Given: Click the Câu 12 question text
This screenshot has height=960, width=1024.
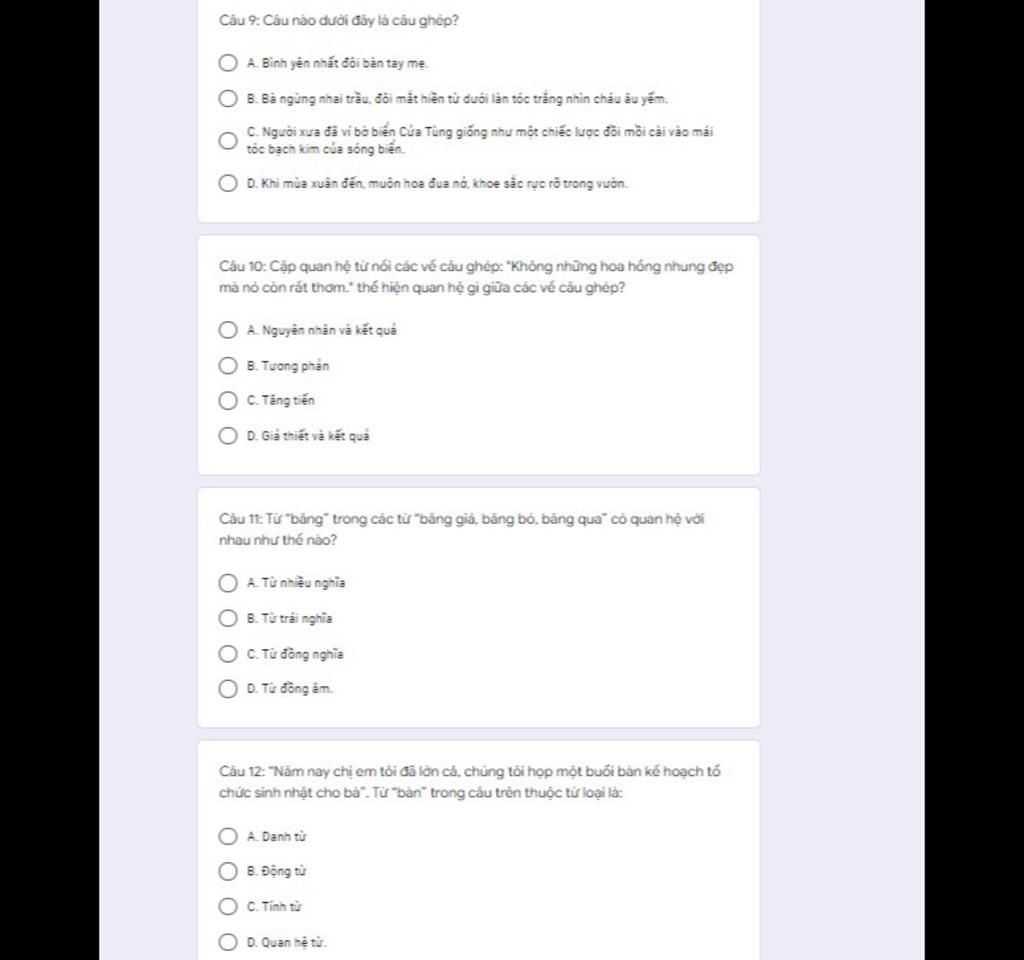Looking at the screenshot, I should pyautogui.click(x=470, y=782).
